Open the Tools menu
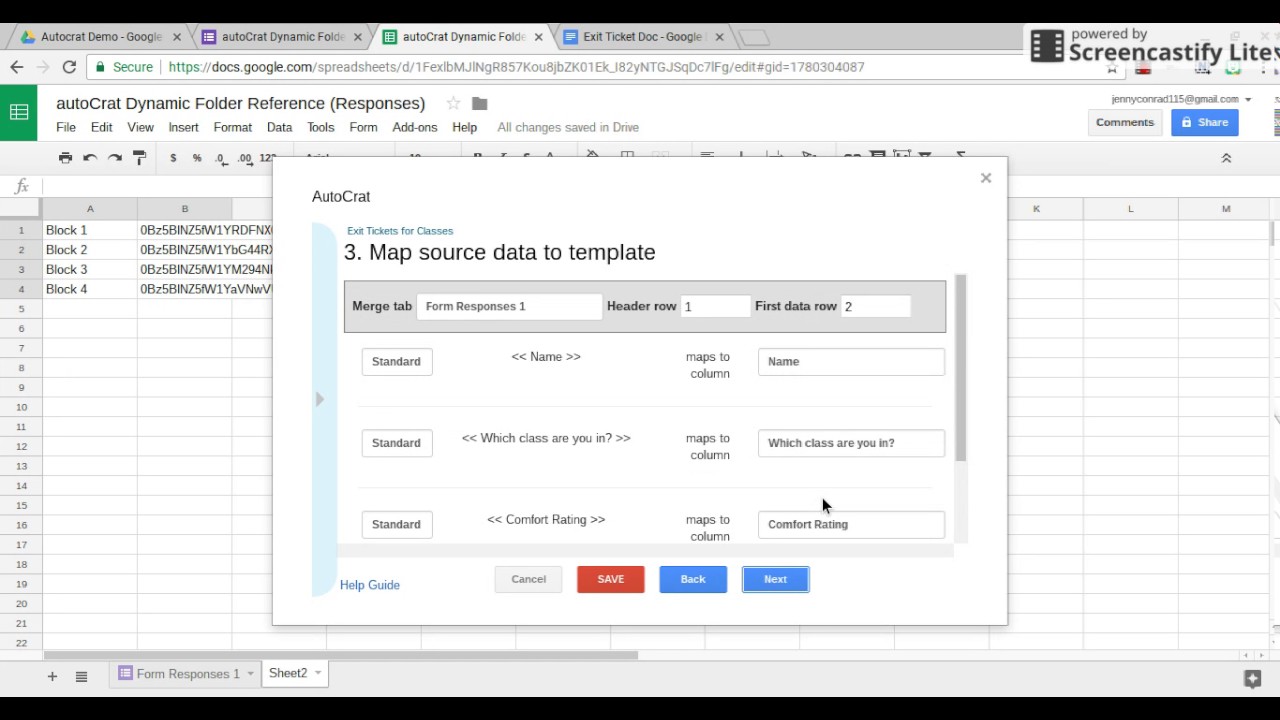Viewport: 1280px width, 720px height. (320, 127)
